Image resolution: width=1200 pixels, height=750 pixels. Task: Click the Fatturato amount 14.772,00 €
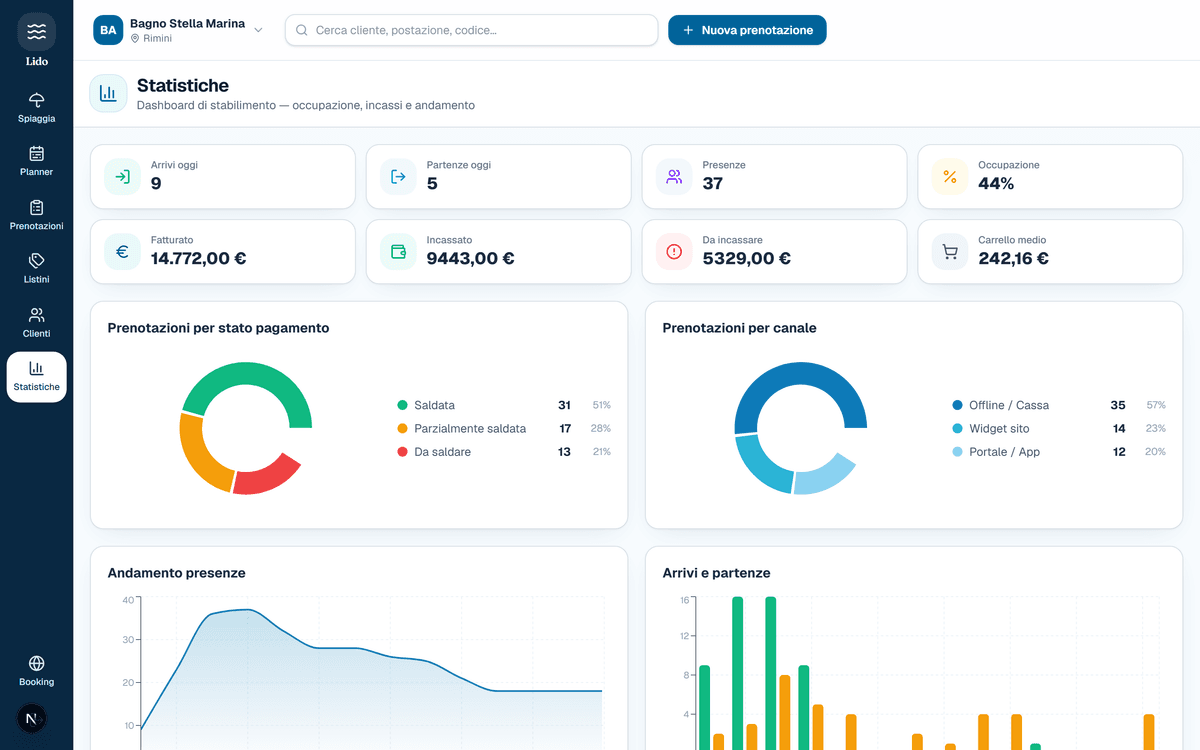(199, 259)
